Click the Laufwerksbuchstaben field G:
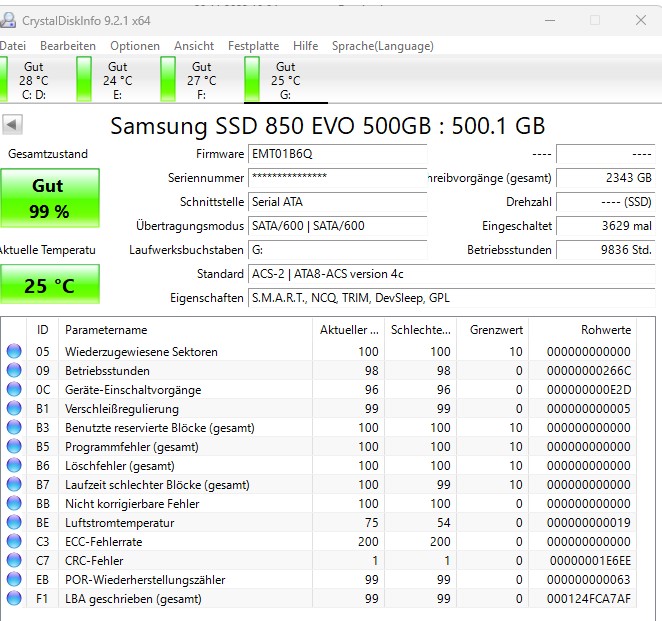The height and width of the screenshot is (621, 662). coord(338,250)
